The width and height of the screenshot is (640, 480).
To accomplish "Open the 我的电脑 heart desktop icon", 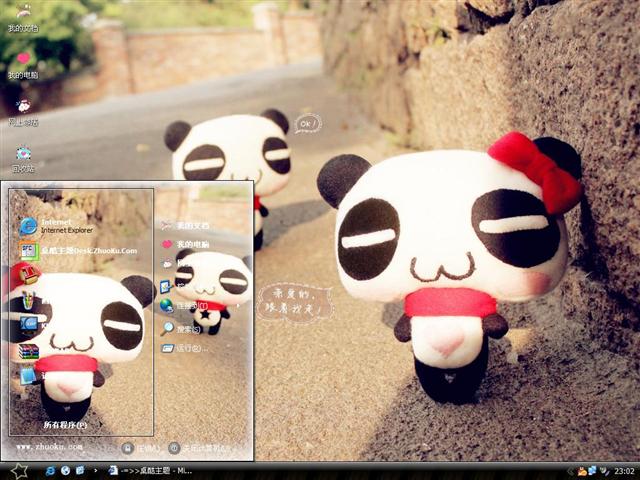I will click(x=23, y=64).
